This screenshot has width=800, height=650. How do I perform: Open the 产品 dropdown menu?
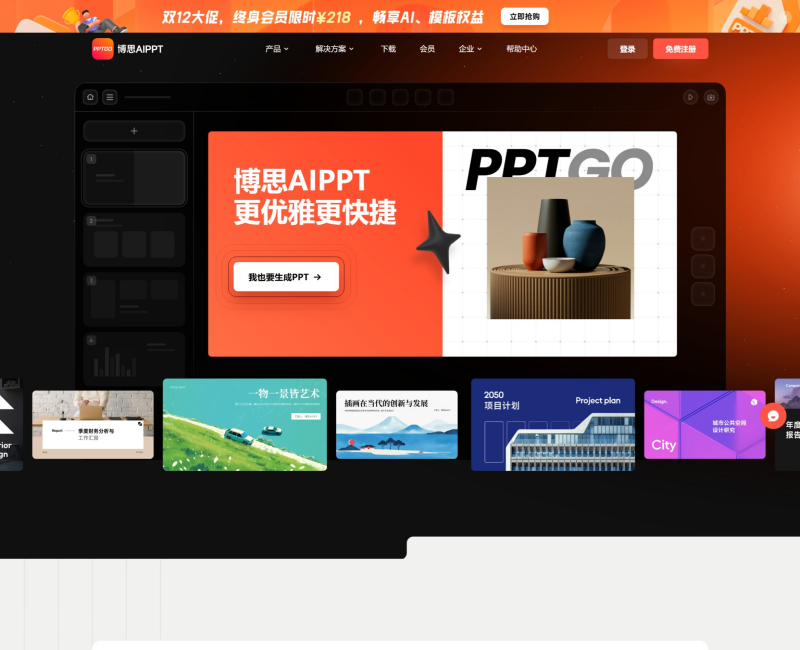pyautogui.click(x=275, y=48)
